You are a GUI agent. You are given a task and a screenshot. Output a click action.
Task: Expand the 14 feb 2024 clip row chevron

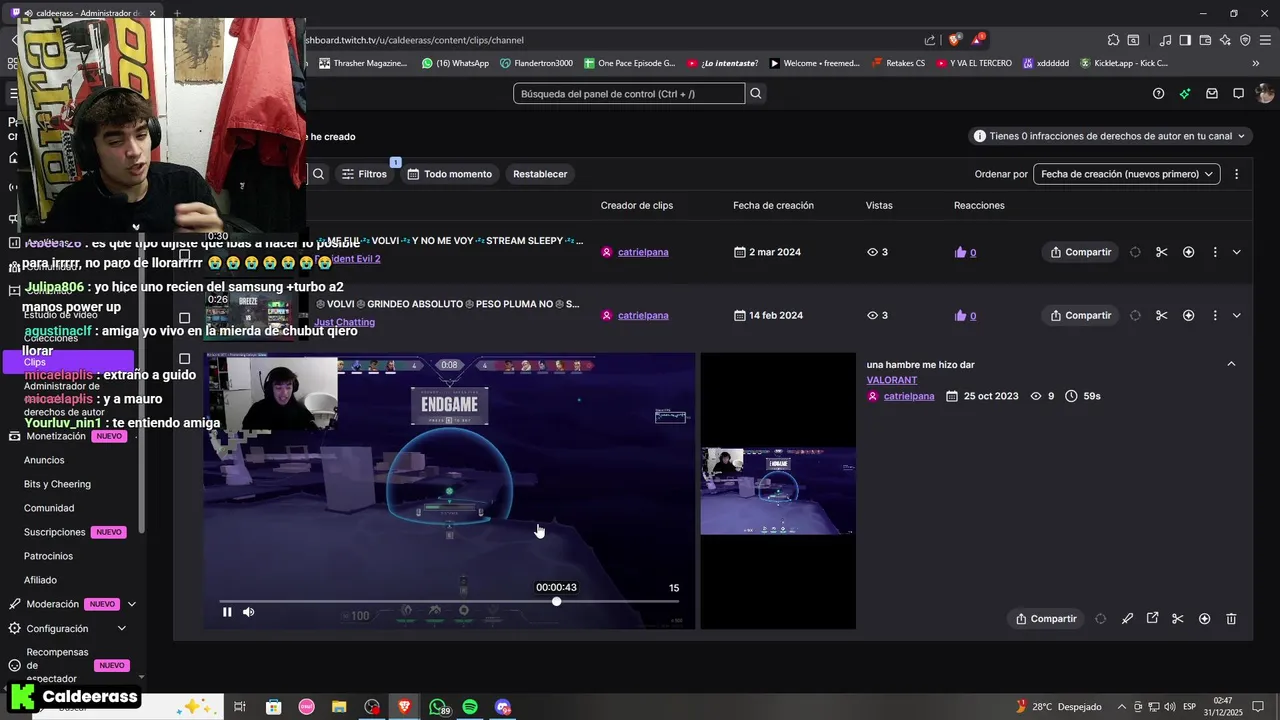pyautogui.click(x=1236, y=315)
